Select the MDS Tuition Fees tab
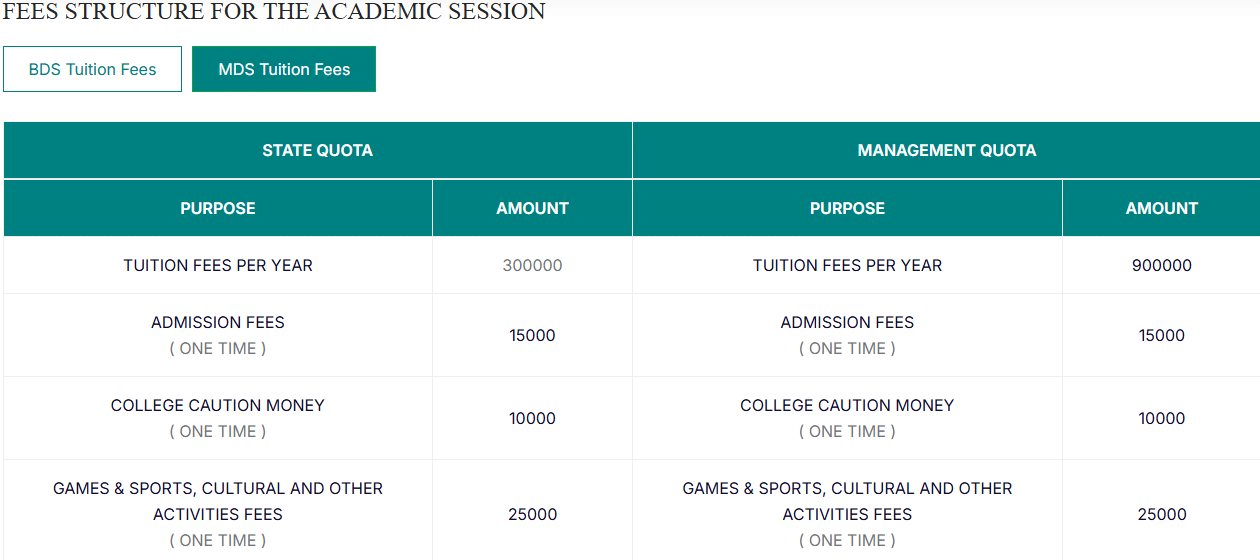 pyautogui.click(x=284, y=70)
